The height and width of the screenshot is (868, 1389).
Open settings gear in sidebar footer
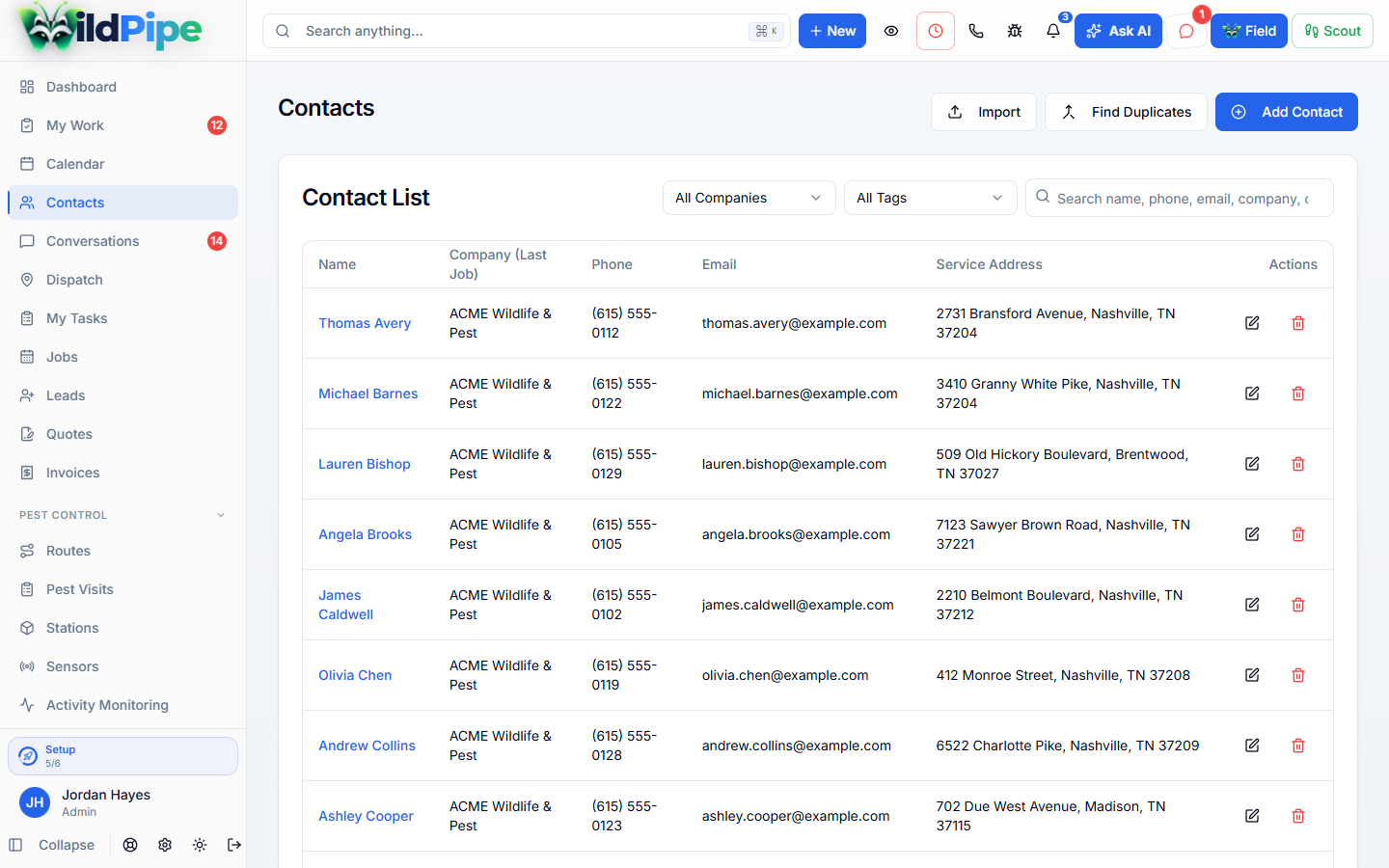(165, 845)
